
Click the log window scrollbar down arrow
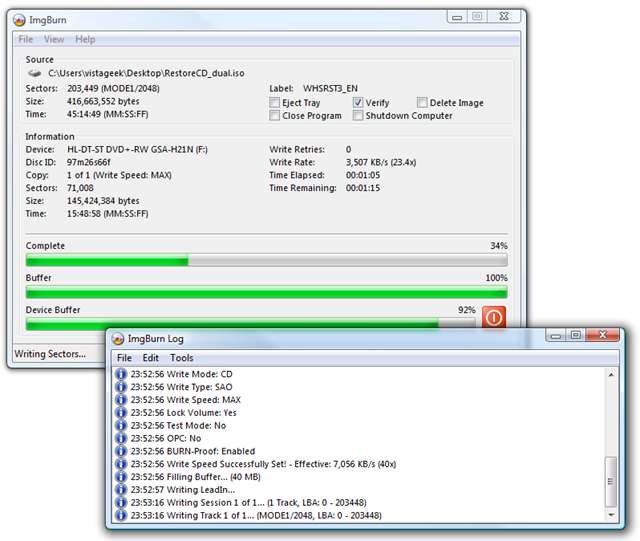(611, 515)
